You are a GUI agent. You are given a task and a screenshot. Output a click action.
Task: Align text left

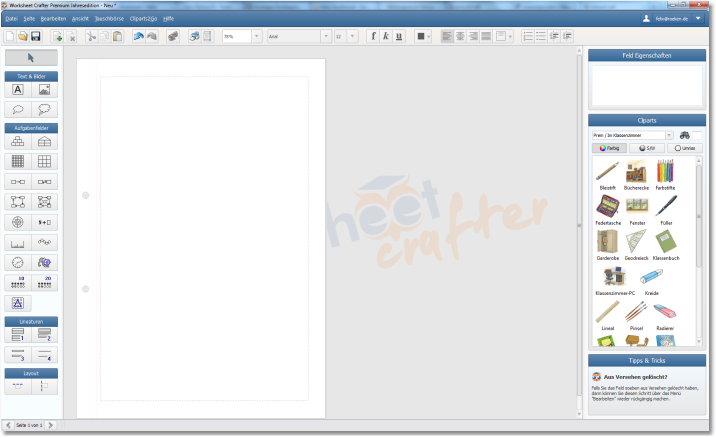(447, 36)
